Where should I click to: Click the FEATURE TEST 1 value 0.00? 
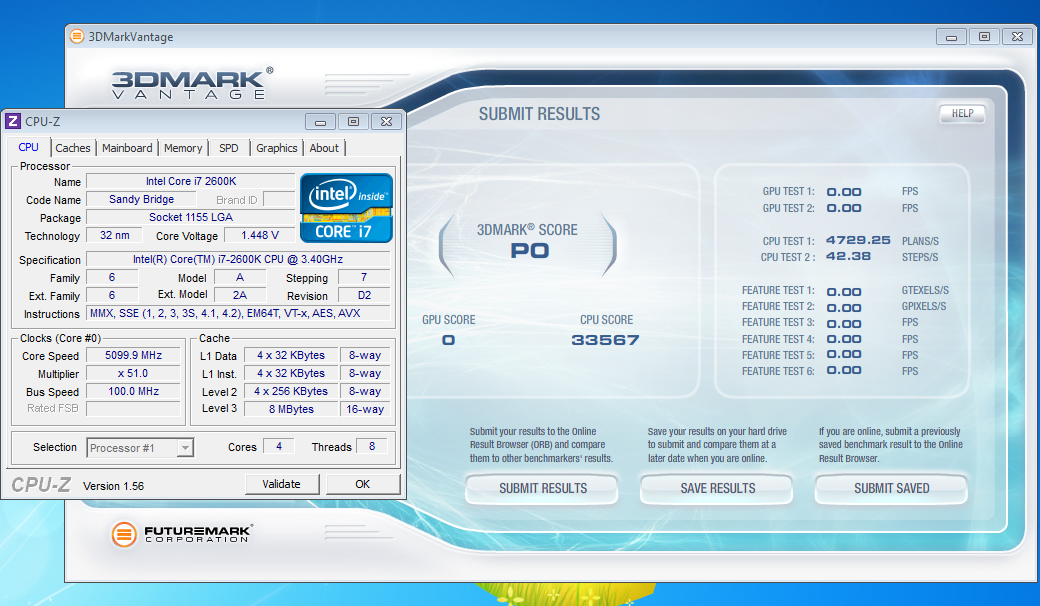pyautogui.click(x=844, y=292)
